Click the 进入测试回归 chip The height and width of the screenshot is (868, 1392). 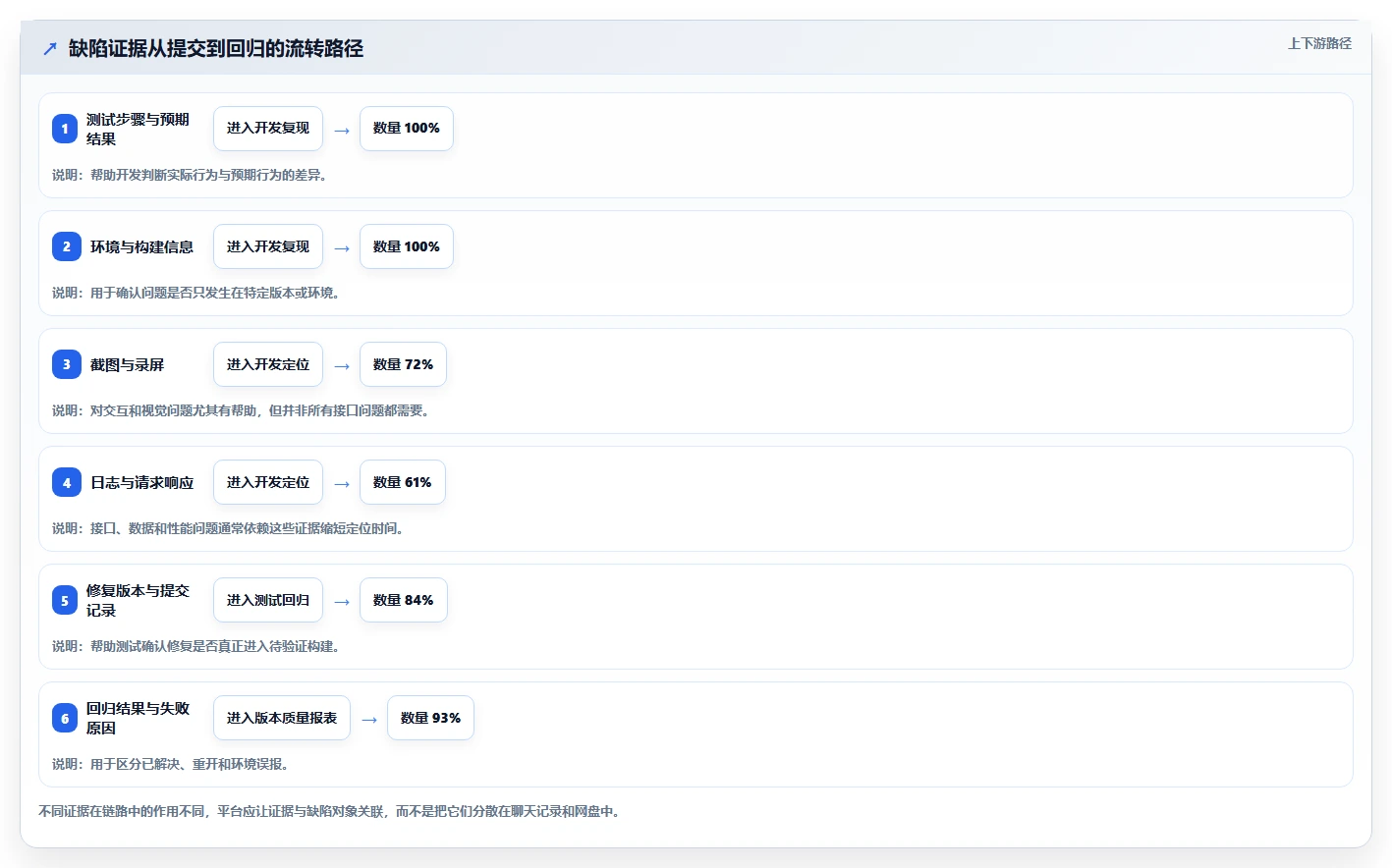pyautogui.click(x=268, y=600)
